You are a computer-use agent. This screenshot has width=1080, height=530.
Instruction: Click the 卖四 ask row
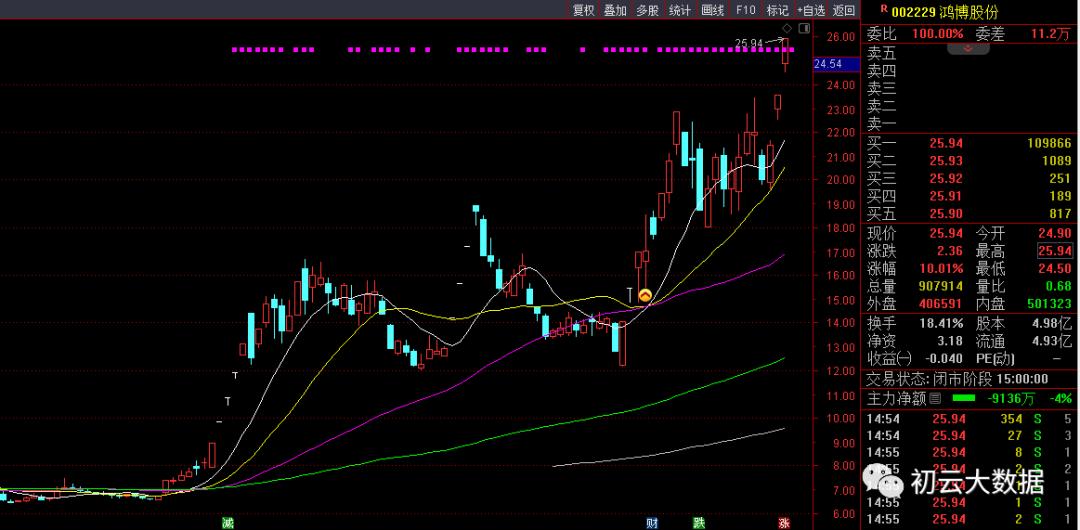point(970,71)
